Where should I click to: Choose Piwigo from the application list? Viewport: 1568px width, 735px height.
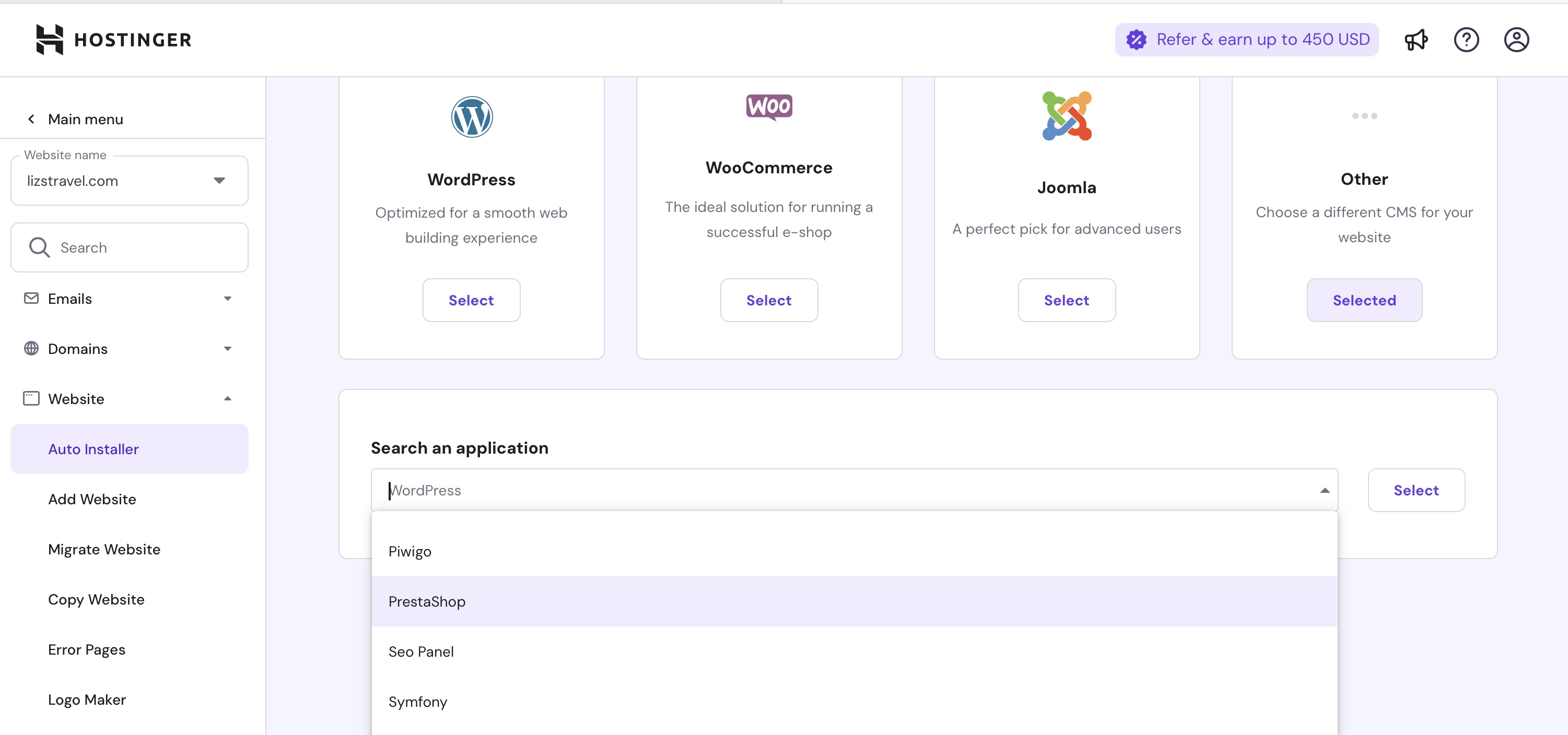pos(855,551)
